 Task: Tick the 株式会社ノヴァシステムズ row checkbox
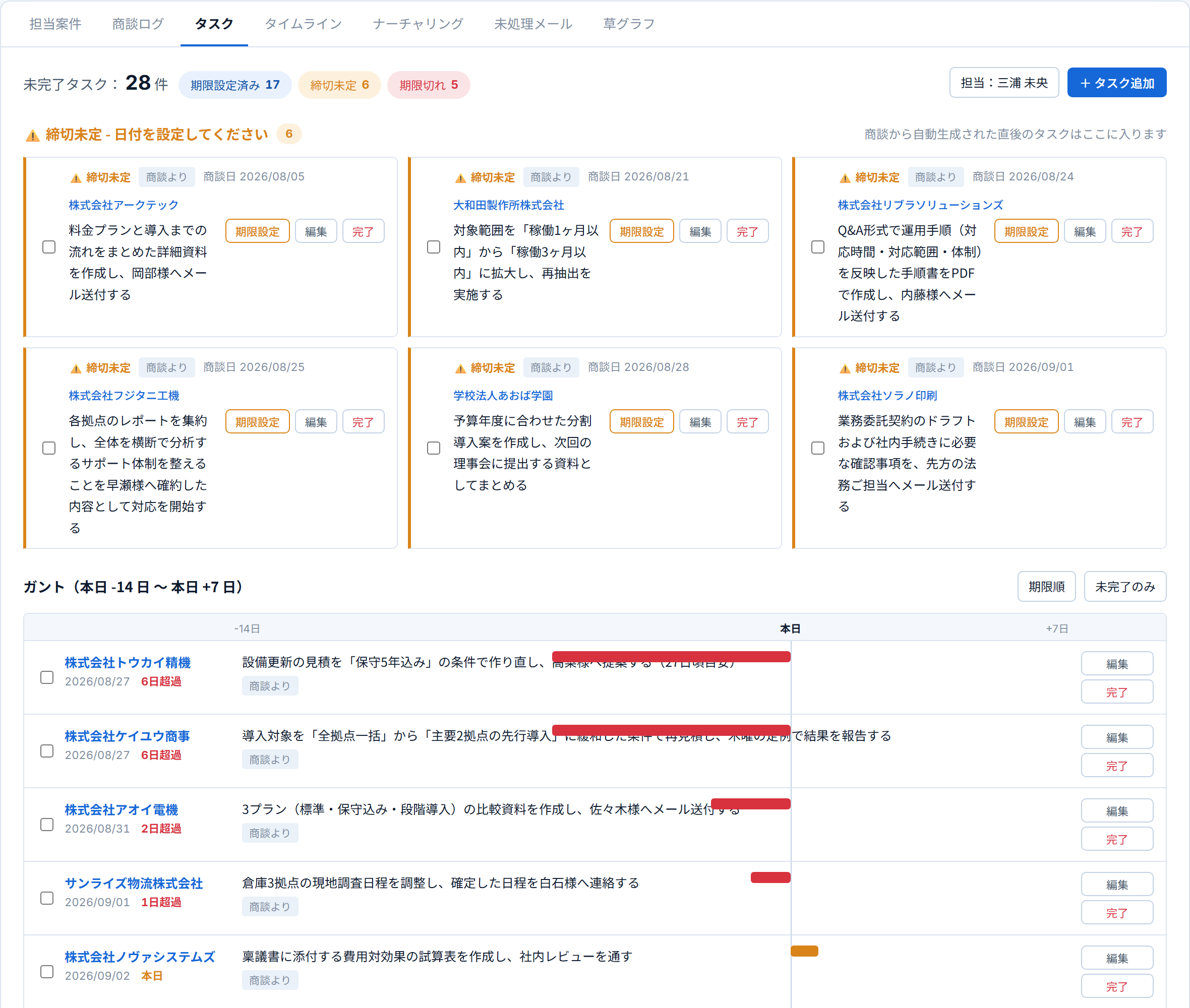47,972
